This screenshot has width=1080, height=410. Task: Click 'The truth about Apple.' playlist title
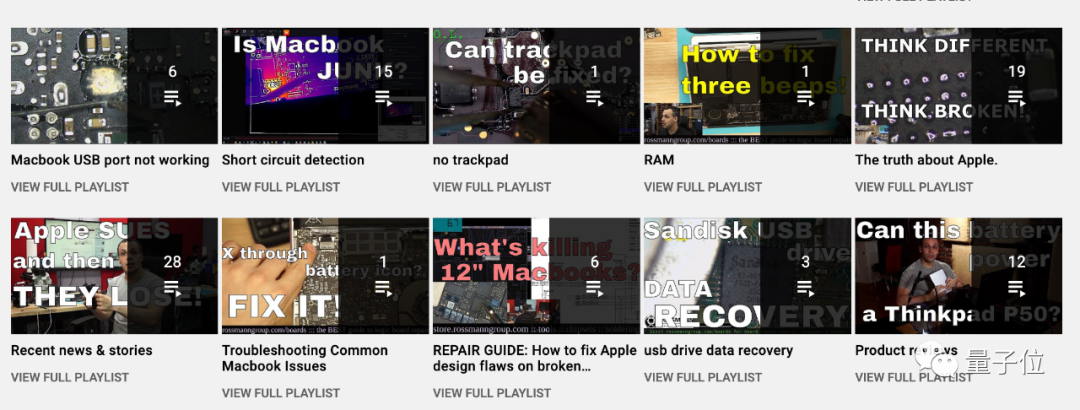click(x=926, y=160)
